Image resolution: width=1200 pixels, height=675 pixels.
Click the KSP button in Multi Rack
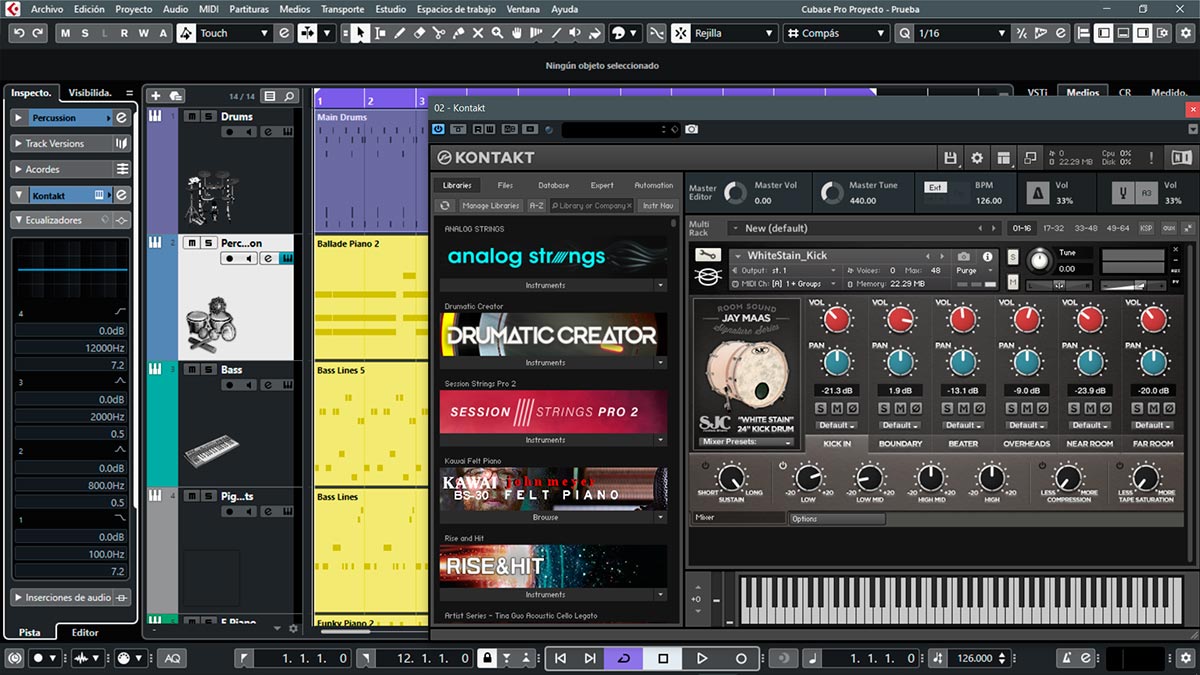(x=1146, y=228)
